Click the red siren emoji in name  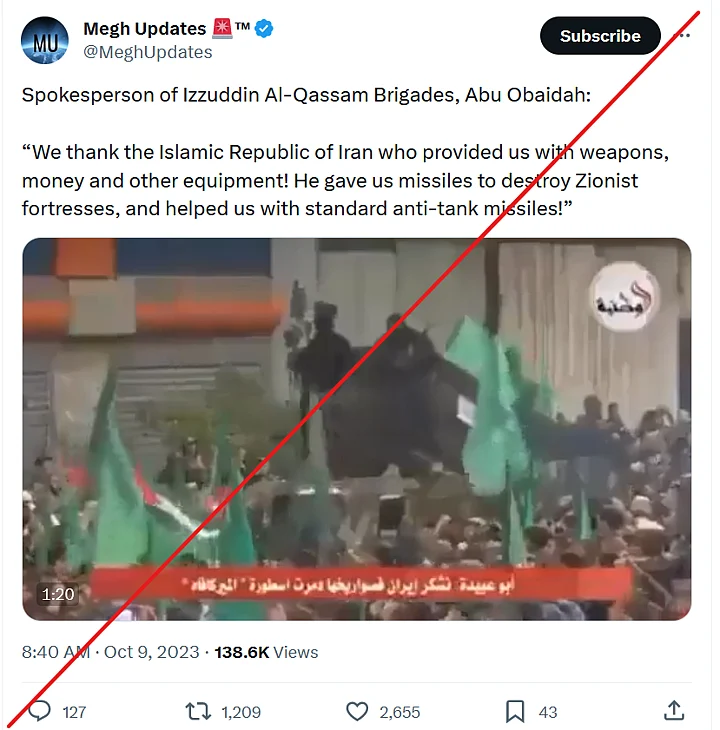(x=222, y=28)
